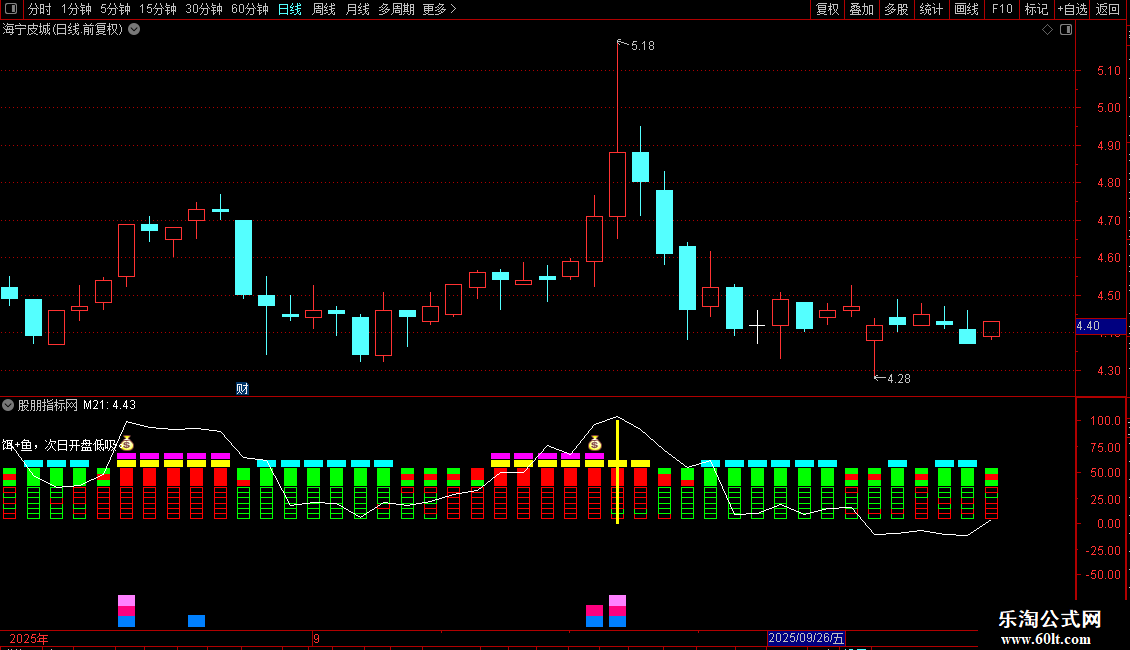Select the 1分钟 period
1130x650 pixels.
tap(76, 9)
